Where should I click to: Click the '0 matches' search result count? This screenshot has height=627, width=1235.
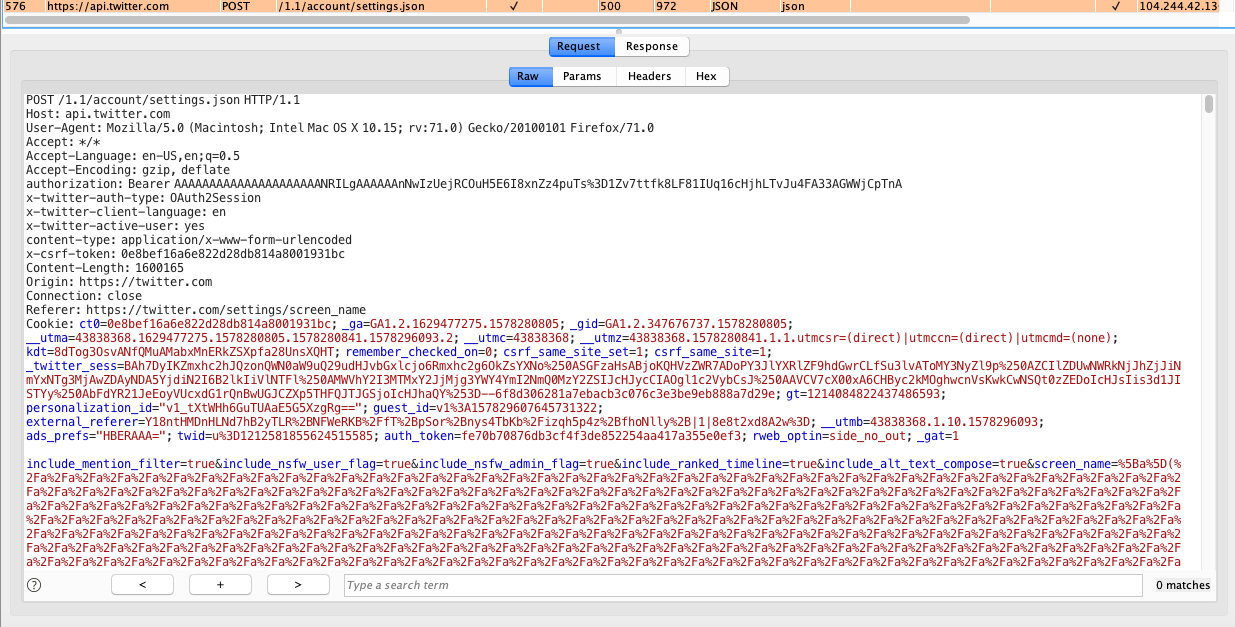pos(1183,585)
